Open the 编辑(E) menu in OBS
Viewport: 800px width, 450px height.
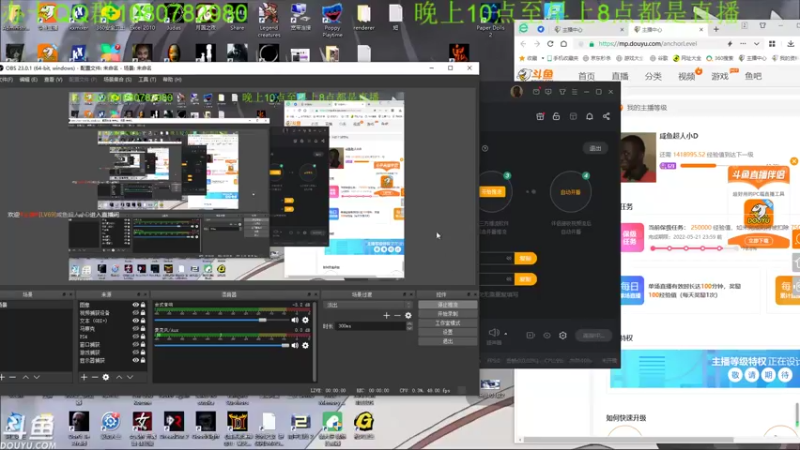(x=28, y=80)
